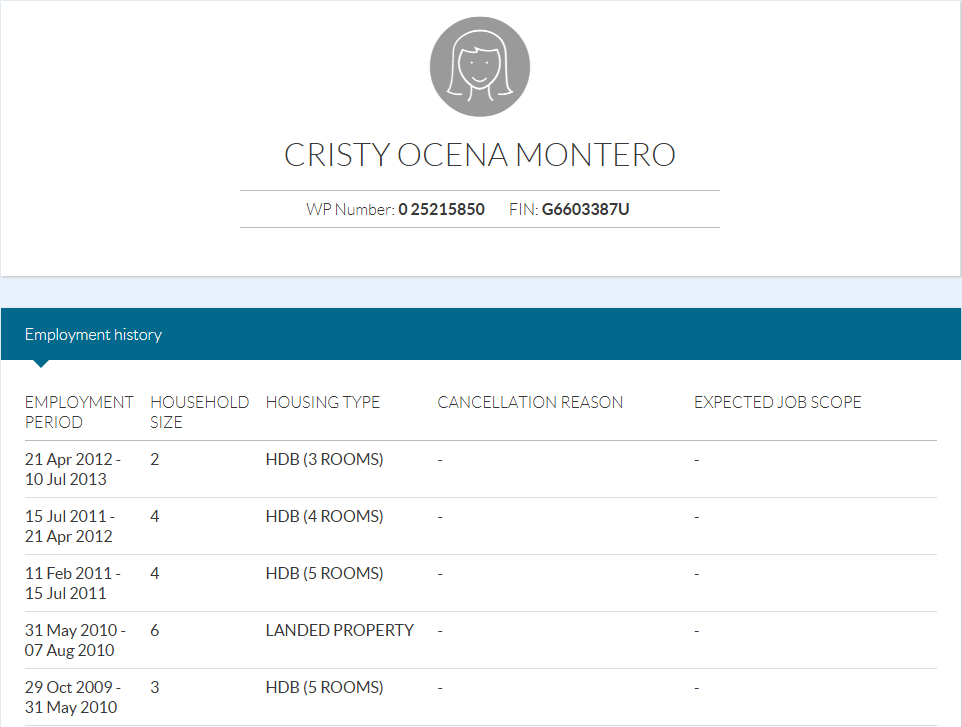Click the Cristy Ocena Montero name heading

(x=480, y=155)
